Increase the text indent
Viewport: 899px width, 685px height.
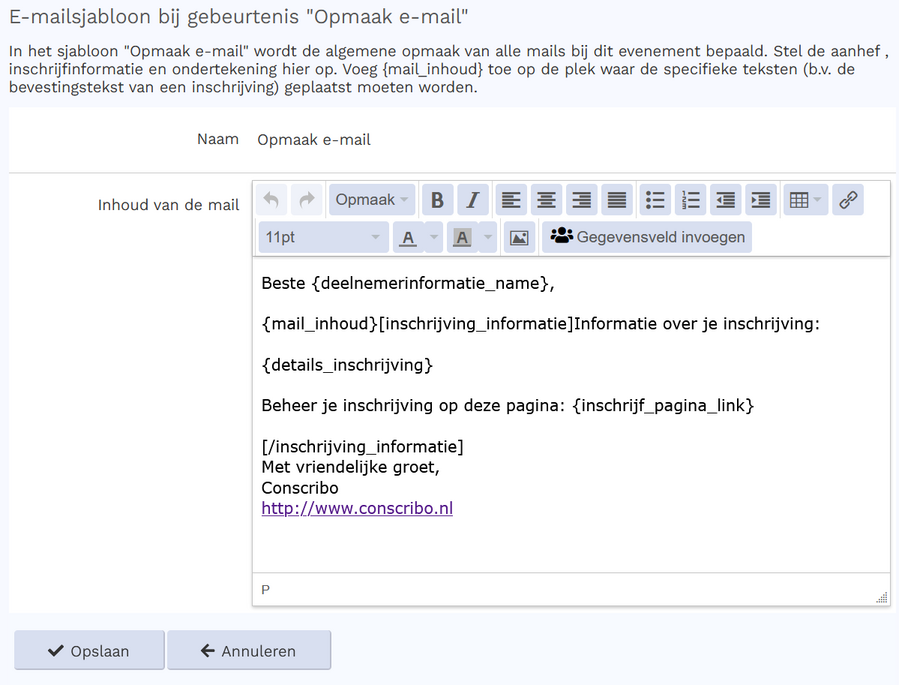[760, 199]
